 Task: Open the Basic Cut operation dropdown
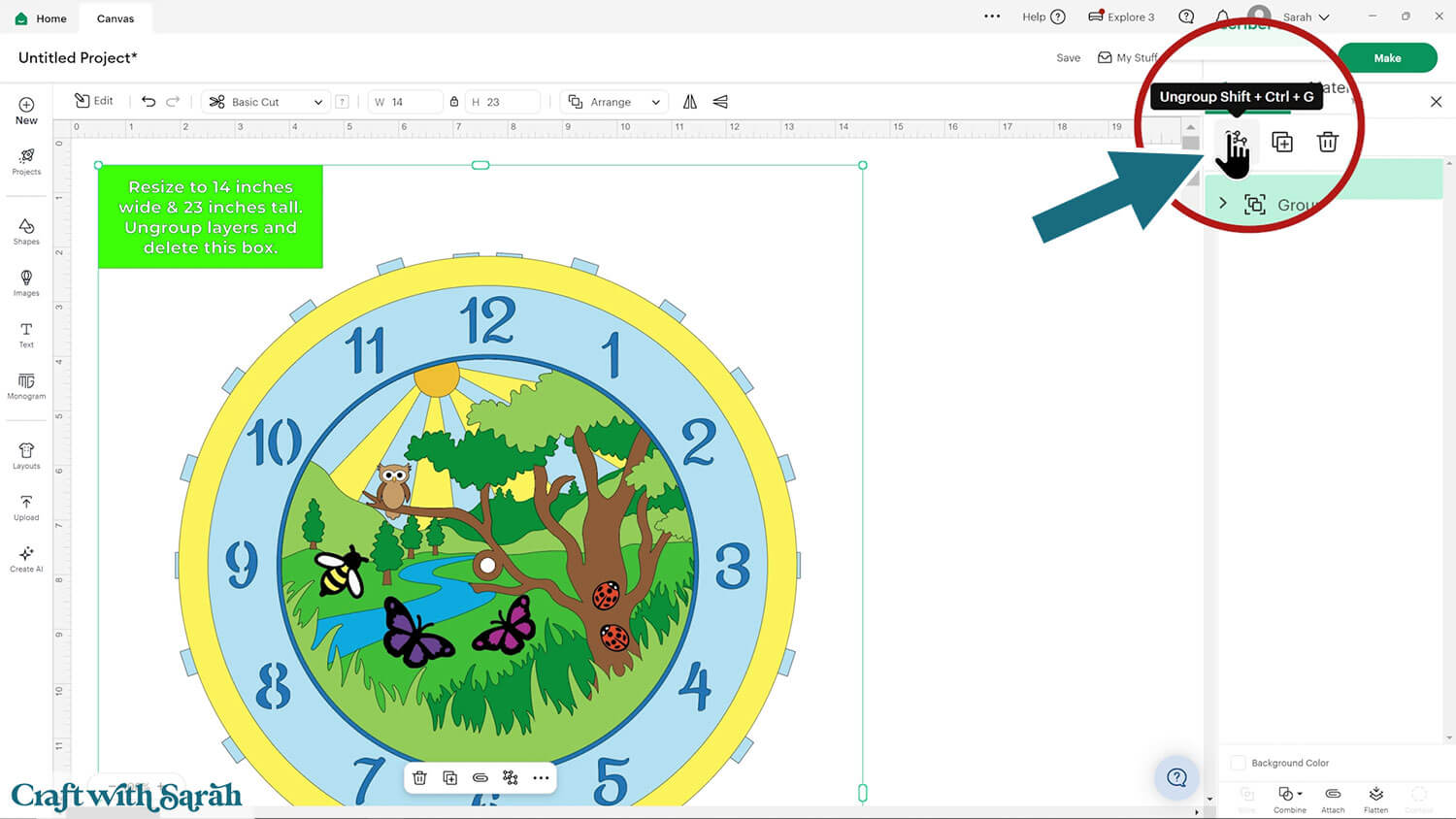[265, 102]
